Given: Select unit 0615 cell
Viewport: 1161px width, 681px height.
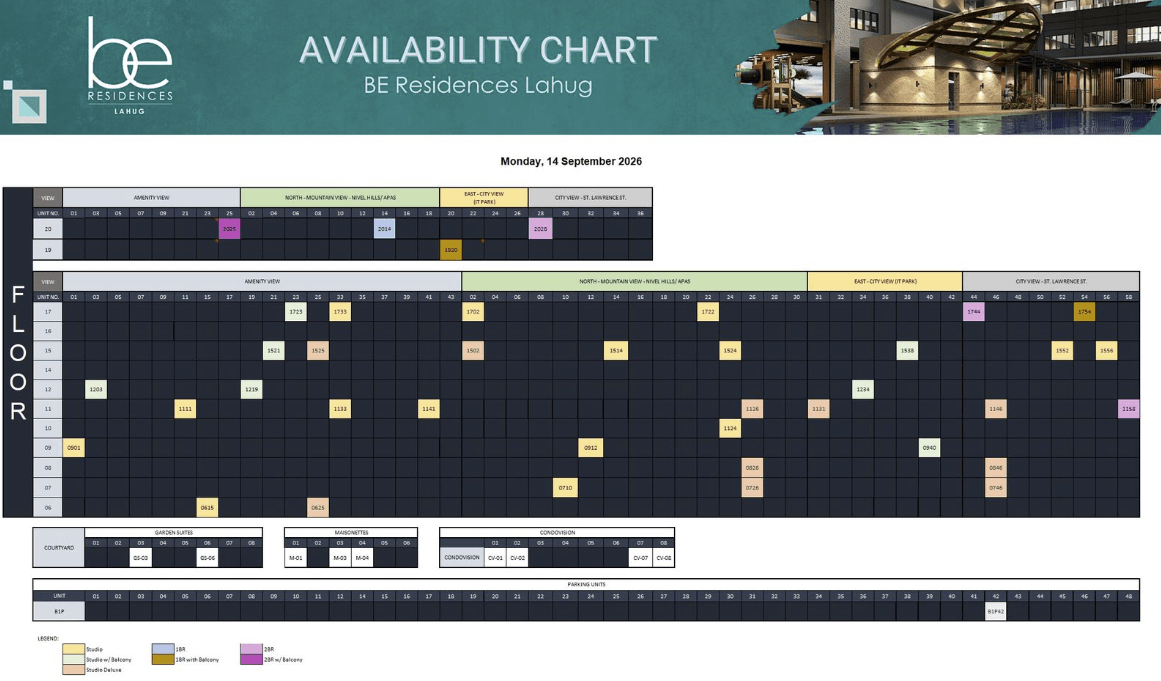Looking at the screenshot, I should [207, 507].
